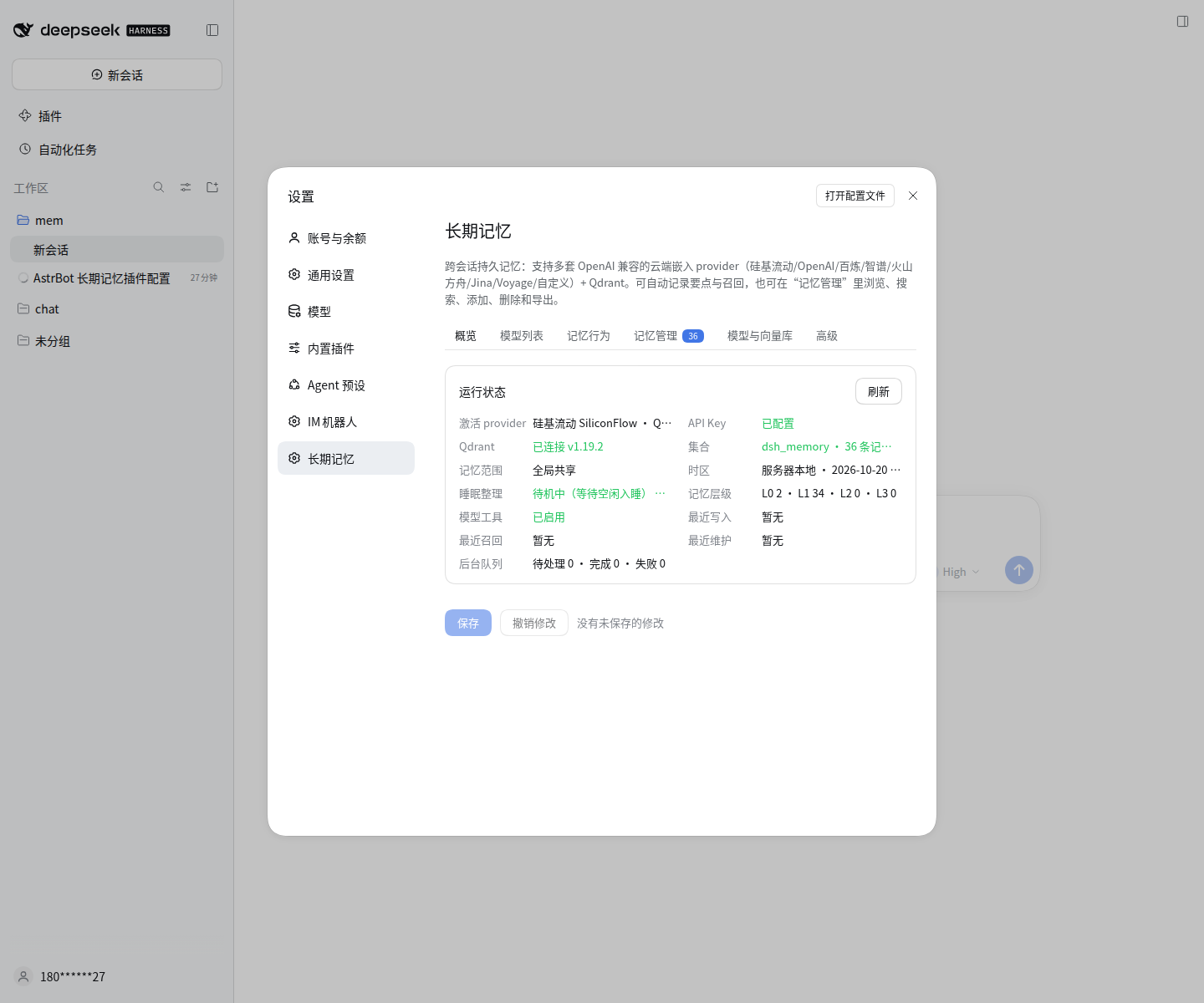The image size is (1204, 1003).
Task: Open 模型 settings section
Action: click(x=346, y=312)
